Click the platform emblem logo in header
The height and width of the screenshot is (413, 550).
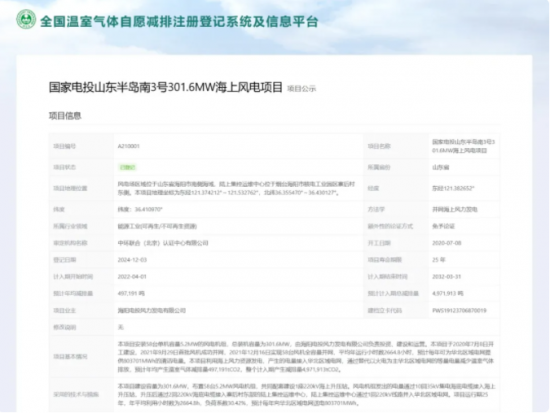click(26, 20)
